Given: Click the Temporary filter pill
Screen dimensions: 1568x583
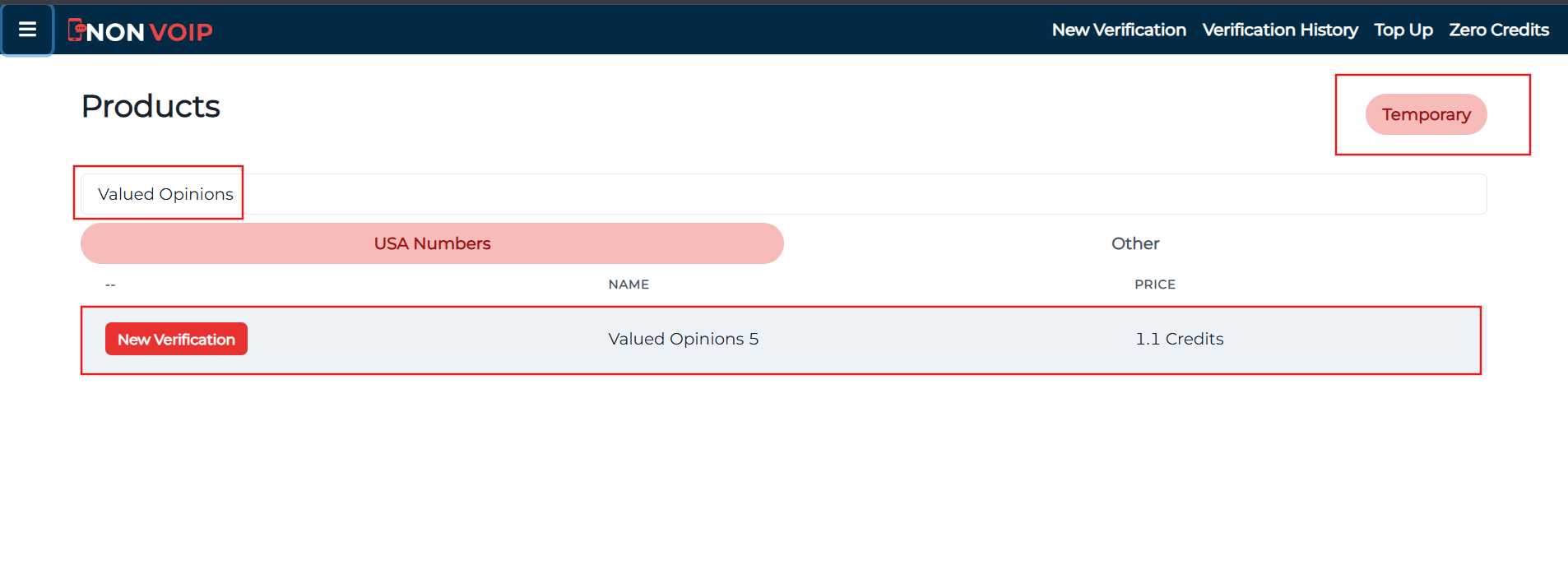Looking at the screenshot, I should 1426,114.
